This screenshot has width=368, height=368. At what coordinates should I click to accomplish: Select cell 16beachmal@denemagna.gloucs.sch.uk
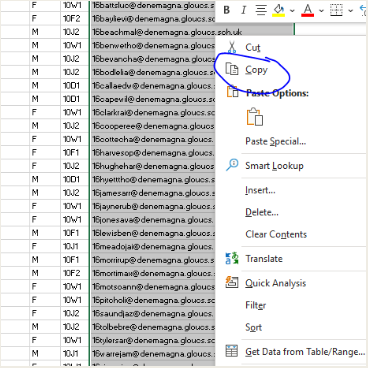pyautogui.click(x=192, y=32)
